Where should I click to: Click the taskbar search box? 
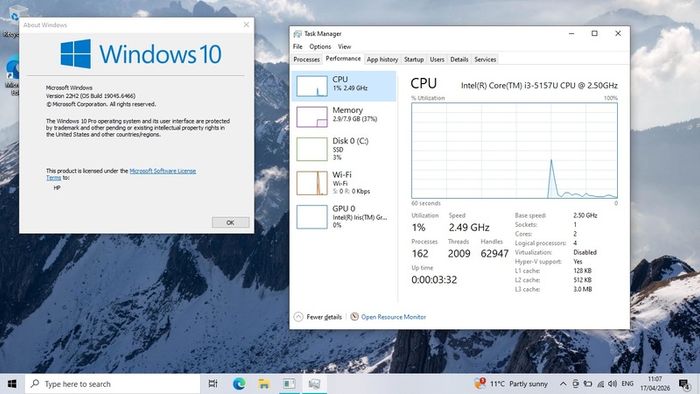[x=112, y=384]
